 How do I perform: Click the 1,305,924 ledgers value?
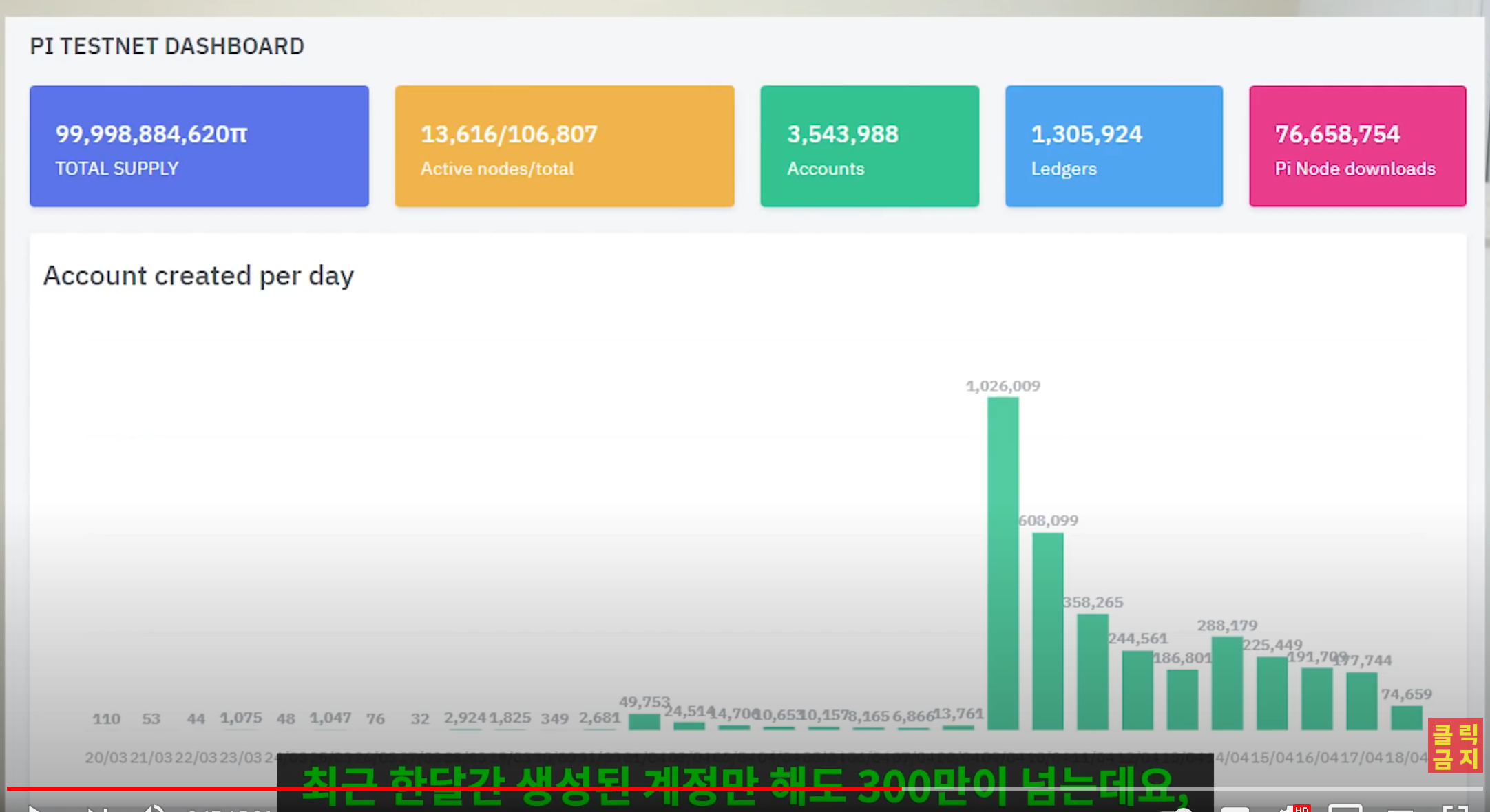pos(1087,133)
